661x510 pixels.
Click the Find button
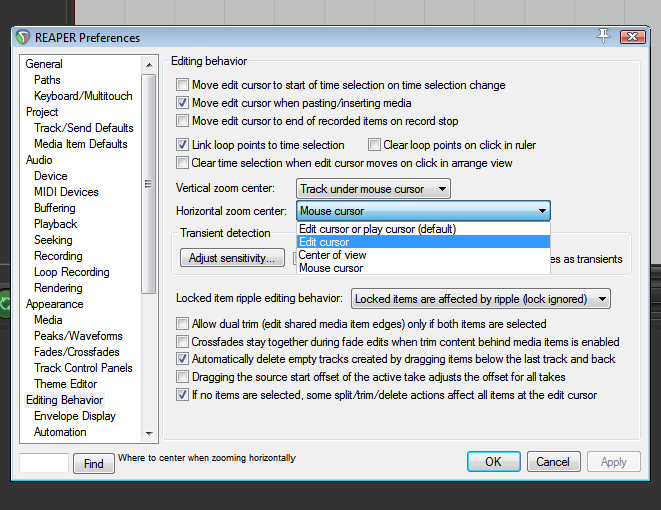94,464
